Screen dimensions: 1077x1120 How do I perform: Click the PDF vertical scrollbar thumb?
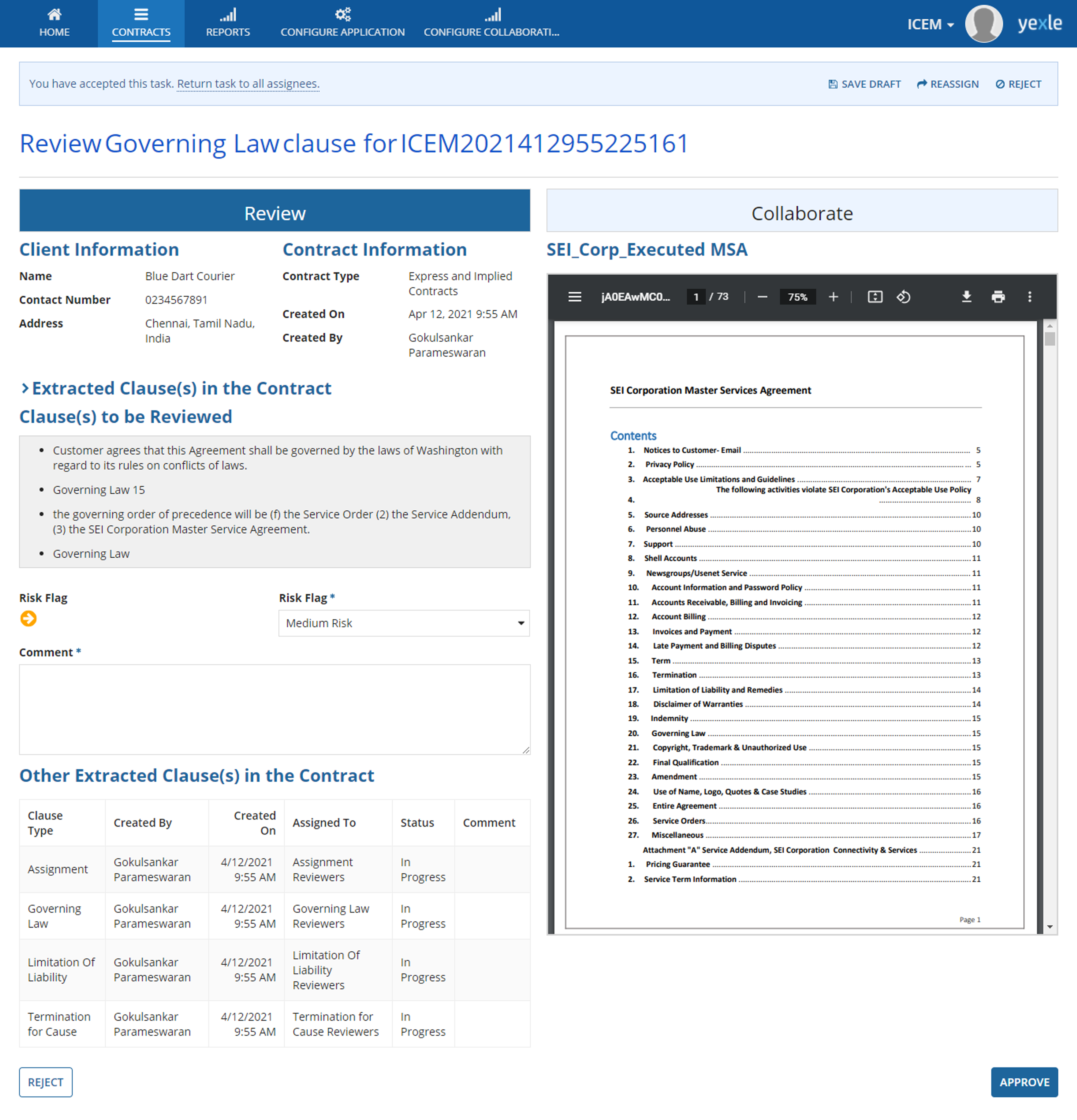click(1050, 339)
